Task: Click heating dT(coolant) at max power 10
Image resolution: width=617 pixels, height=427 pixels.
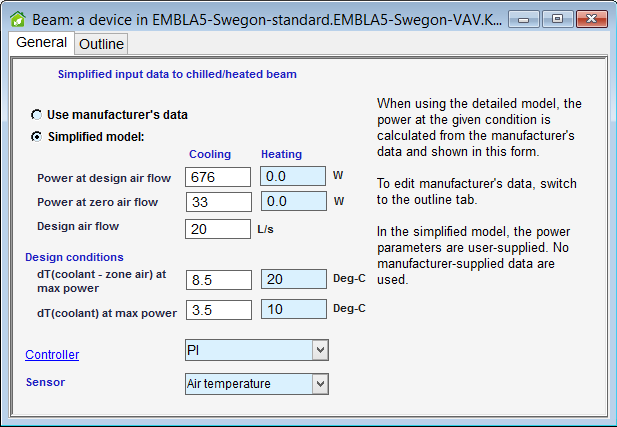Action: 294,309
